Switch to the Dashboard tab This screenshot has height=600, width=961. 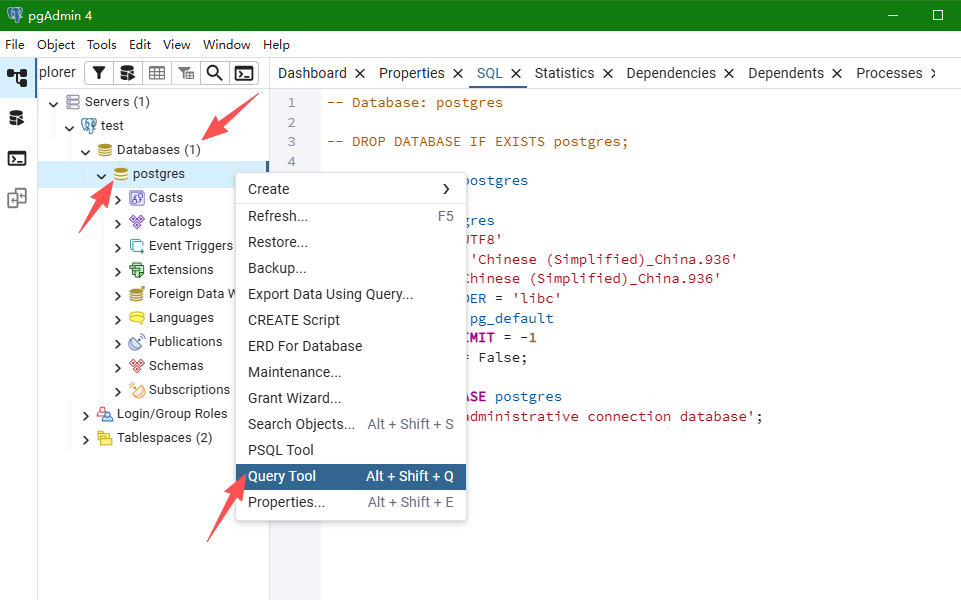coord(312,74)
